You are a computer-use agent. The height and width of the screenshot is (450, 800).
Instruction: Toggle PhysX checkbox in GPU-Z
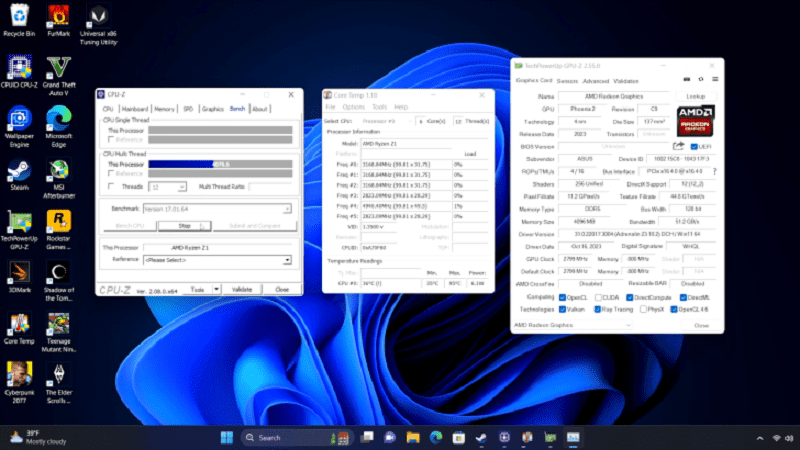643,309
